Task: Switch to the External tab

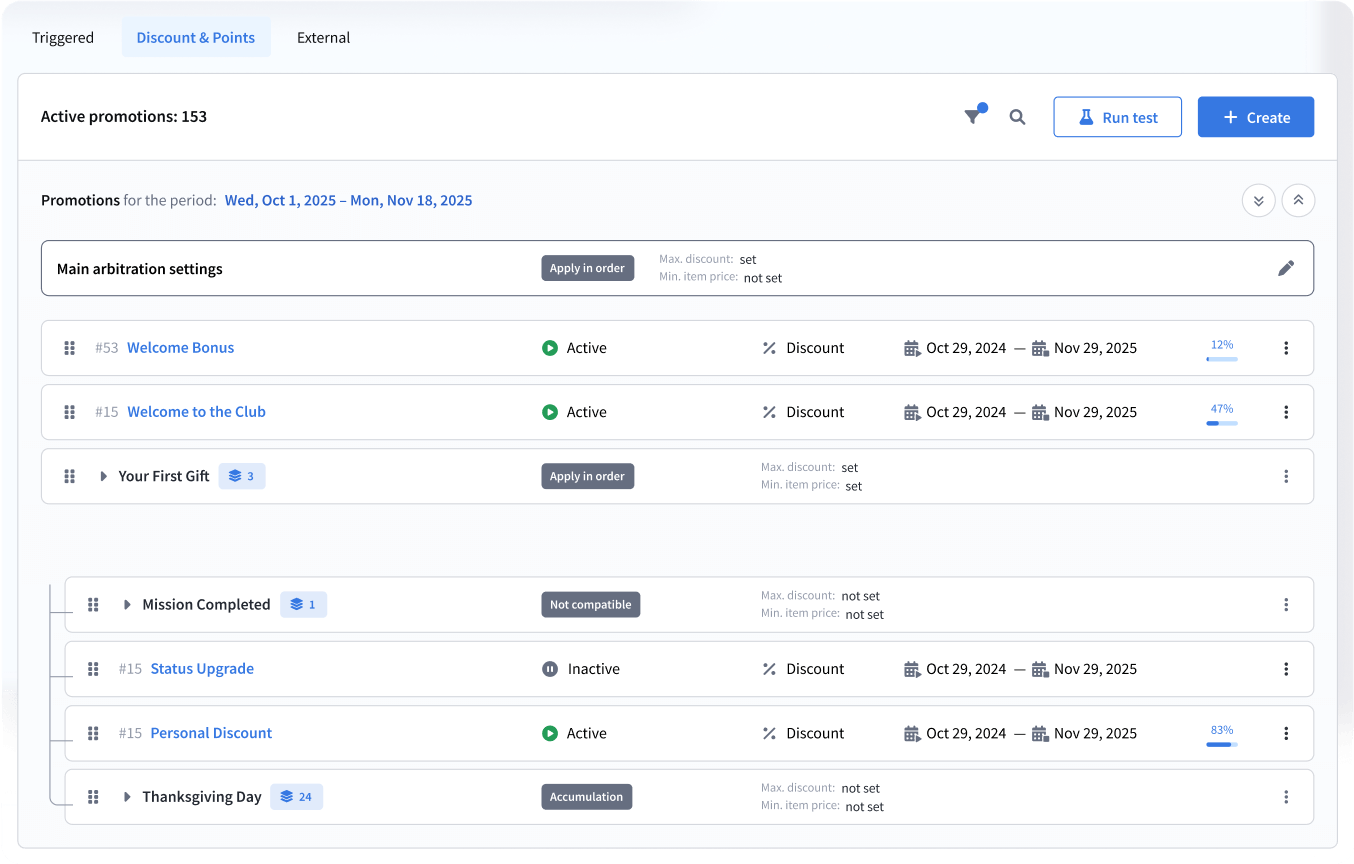Action: coord(323,38)
